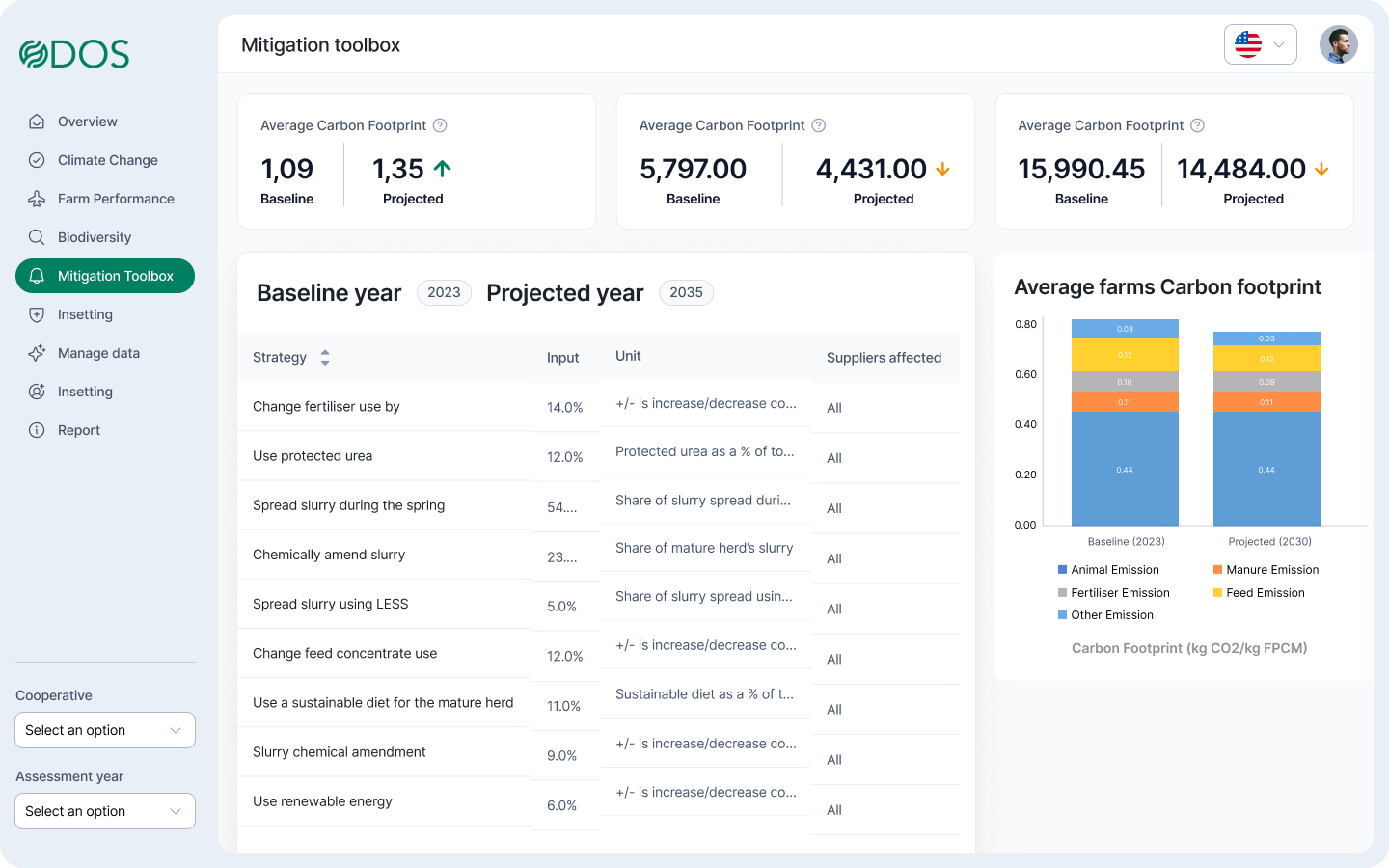The width and height of the screenshot is (1389, 868).
Task: Click the Suppliers affected column header
Action: pyautogui.click(x=884, y=358)
